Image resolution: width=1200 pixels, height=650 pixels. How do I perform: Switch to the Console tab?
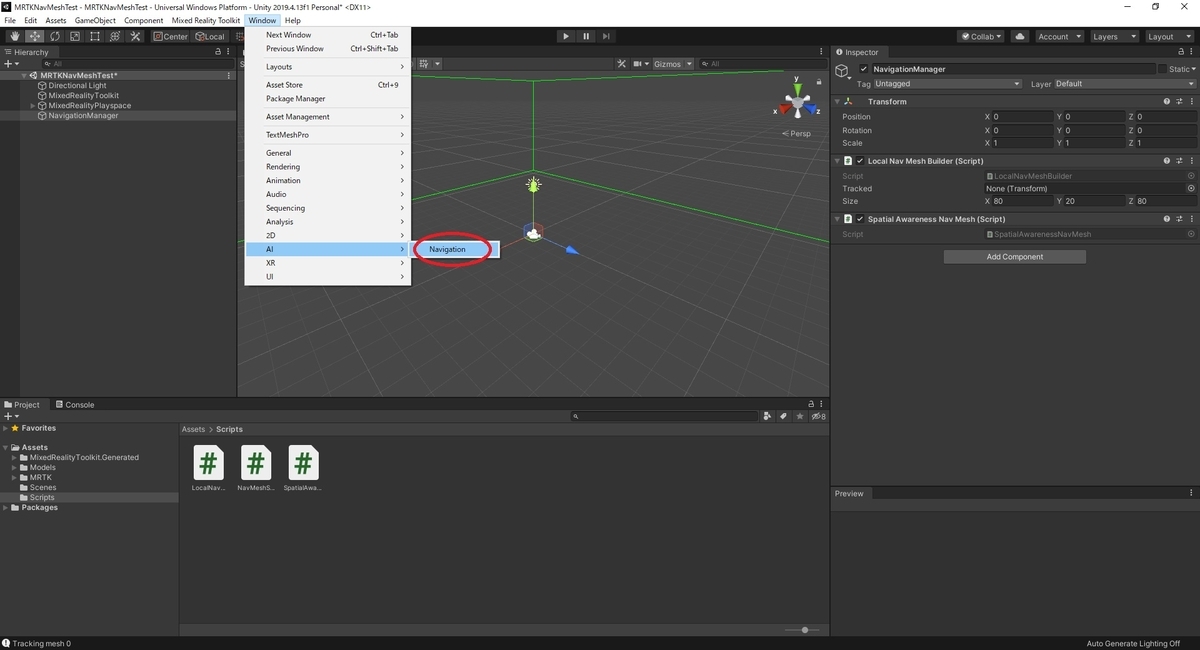click(x=74, y=405)
